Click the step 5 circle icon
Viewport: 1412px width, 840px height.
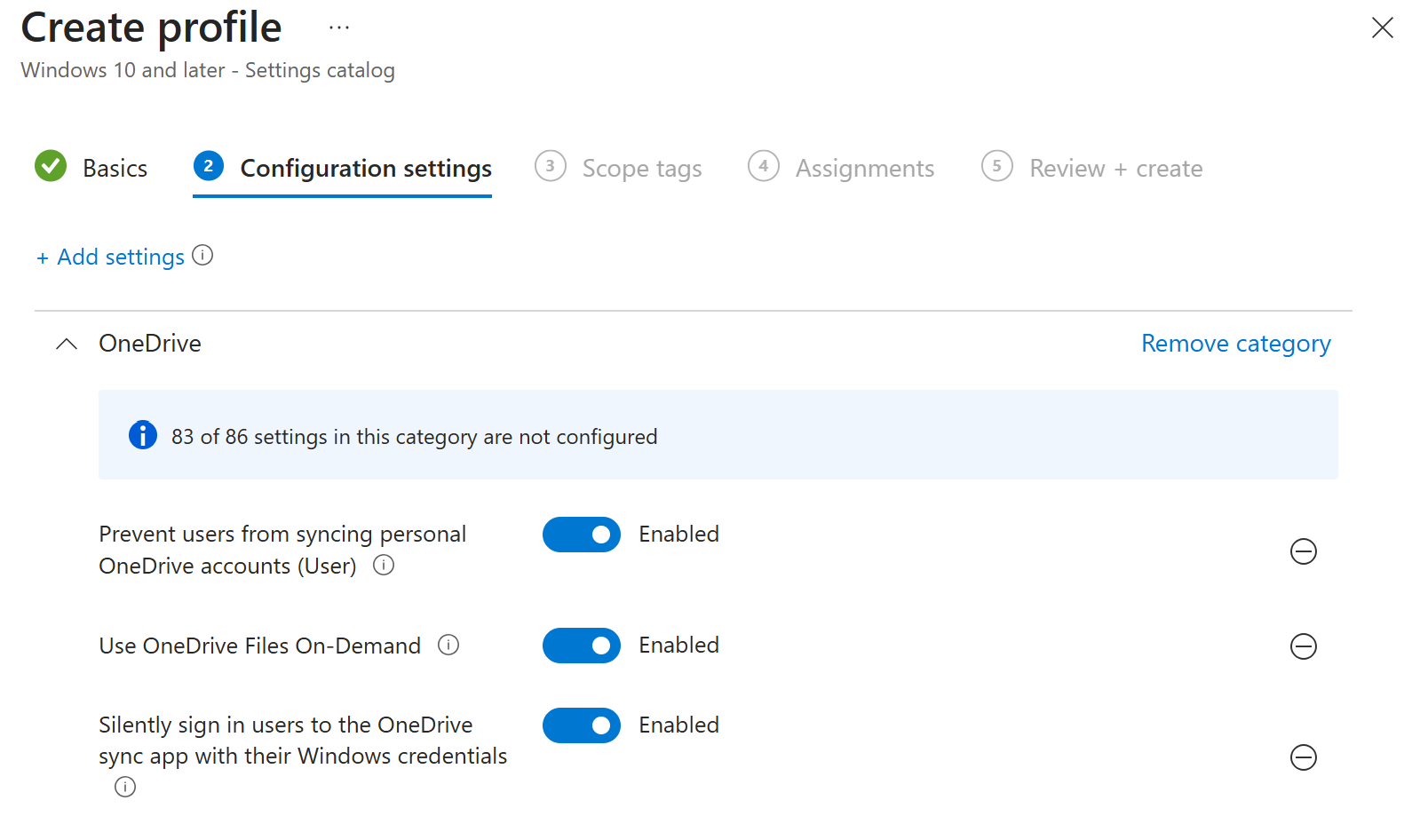point(997,166)
